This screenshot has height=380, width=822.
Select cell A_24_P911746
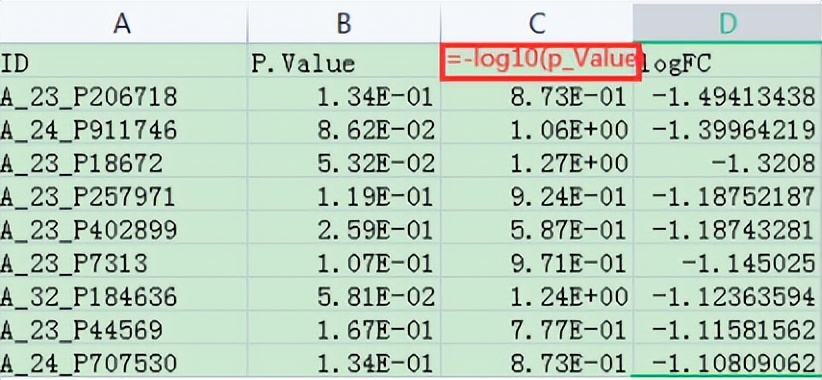tap(123, 128)
